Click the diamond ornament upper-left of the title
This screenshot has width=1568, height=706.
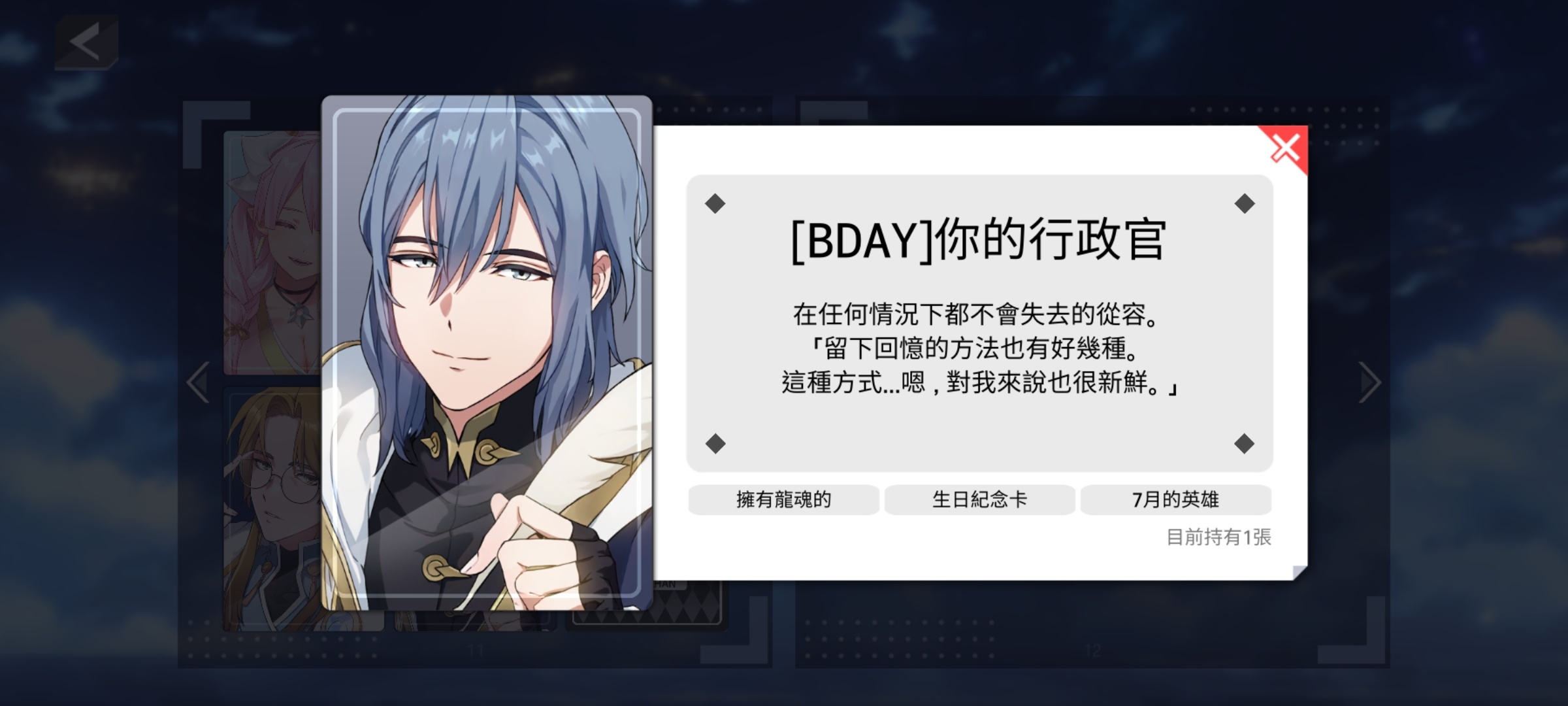(715, 203)
